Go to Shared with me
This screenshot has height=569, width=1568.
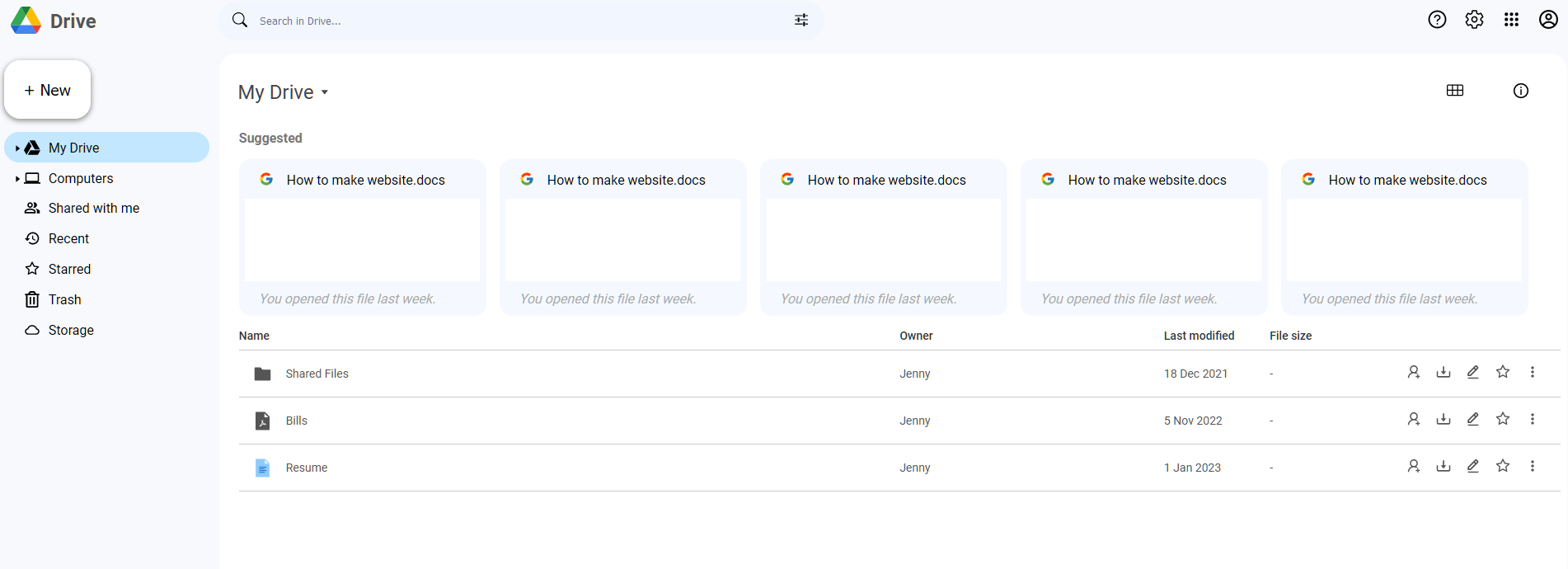pyautogui.click(x=93, y=209)
